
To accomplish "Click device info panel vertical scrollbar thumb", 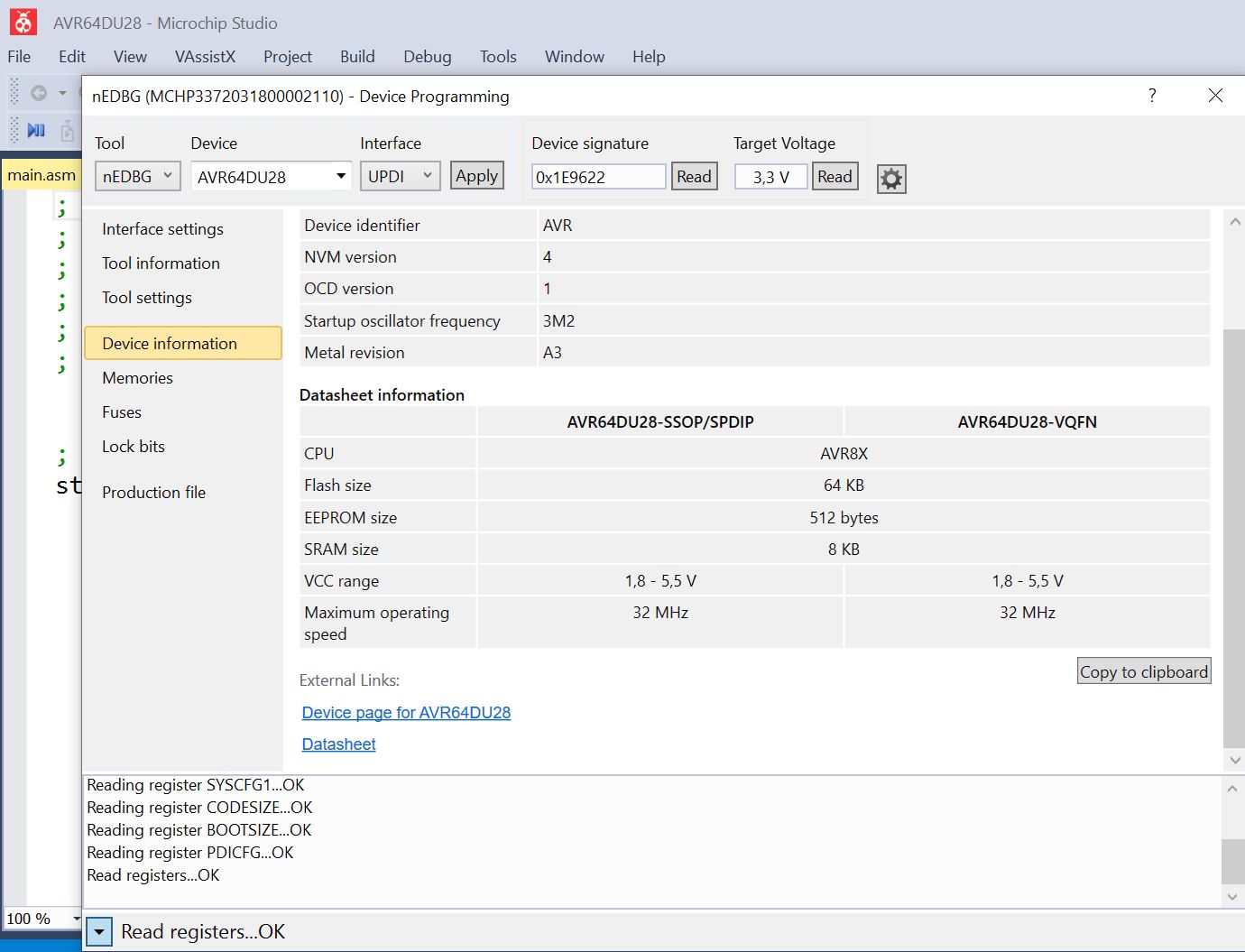I will pyautogui.click(x=1234, y=539).
